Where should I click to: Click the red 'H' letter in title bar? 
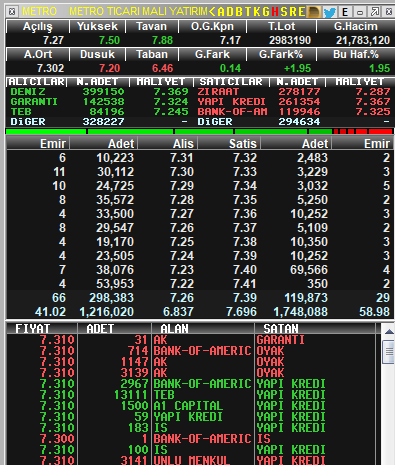click(275, 12)
